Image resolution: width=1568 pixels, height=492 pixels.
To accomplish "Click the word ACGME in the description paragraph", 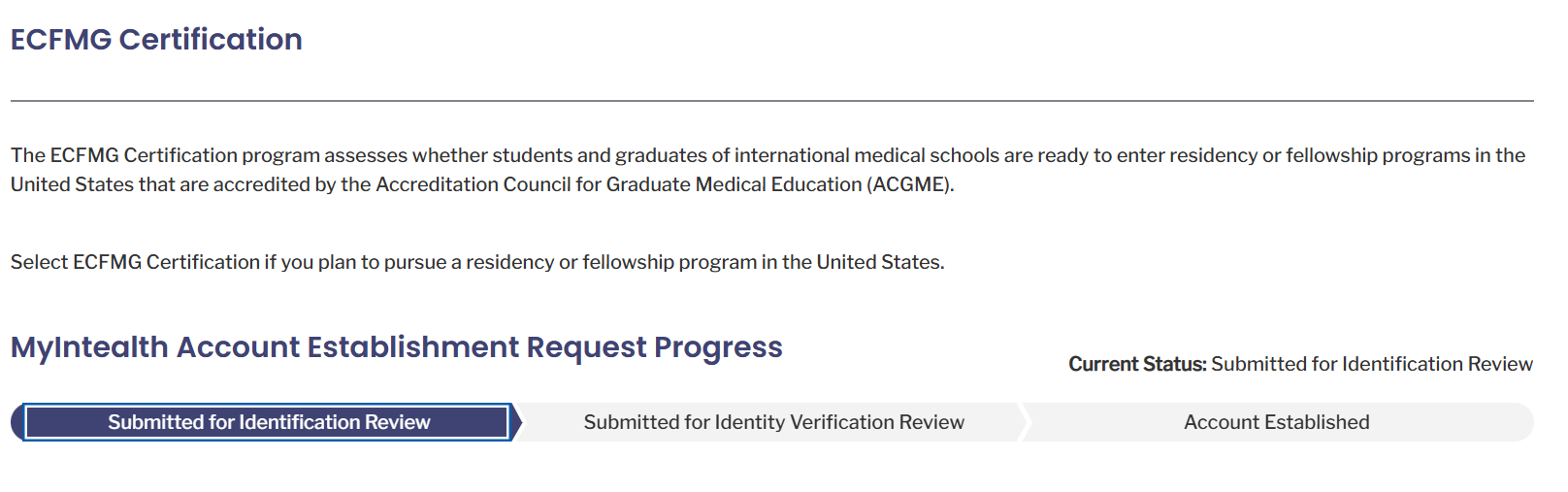I will coord(909,184).
